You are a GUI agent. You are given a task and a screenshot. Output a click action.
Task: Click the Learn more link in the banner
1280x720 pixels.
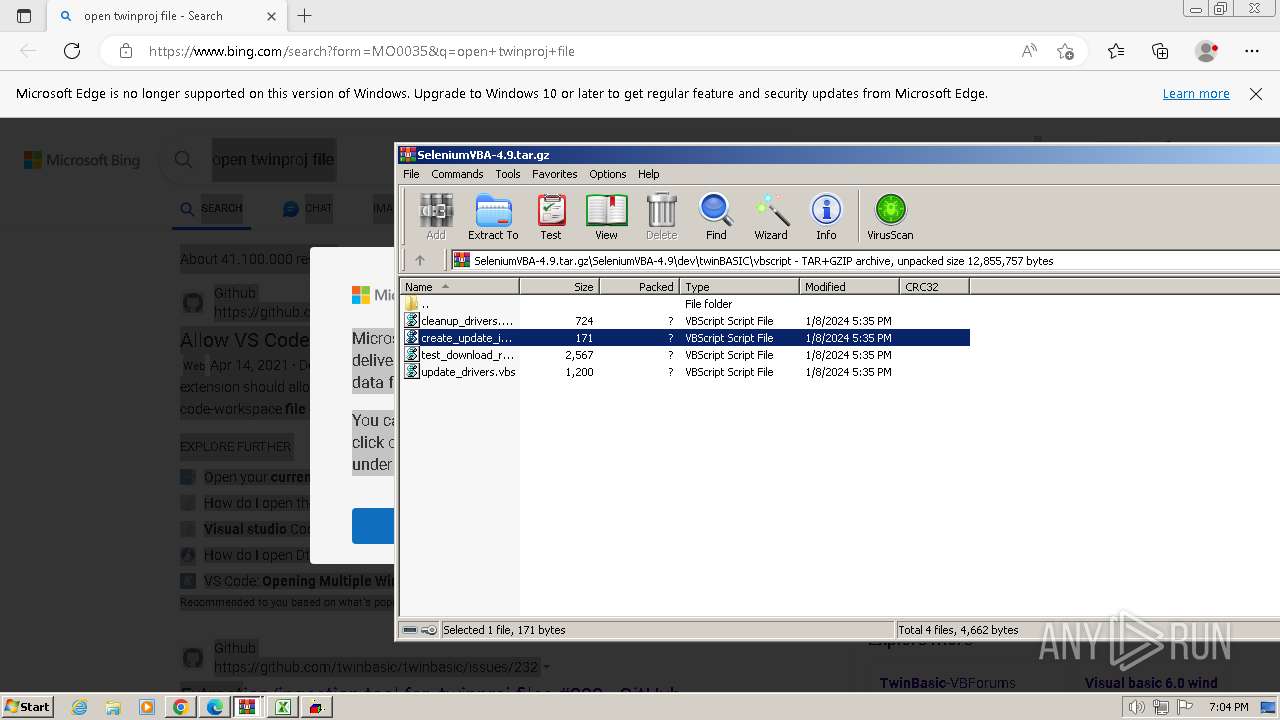(x=1196, y=93)
